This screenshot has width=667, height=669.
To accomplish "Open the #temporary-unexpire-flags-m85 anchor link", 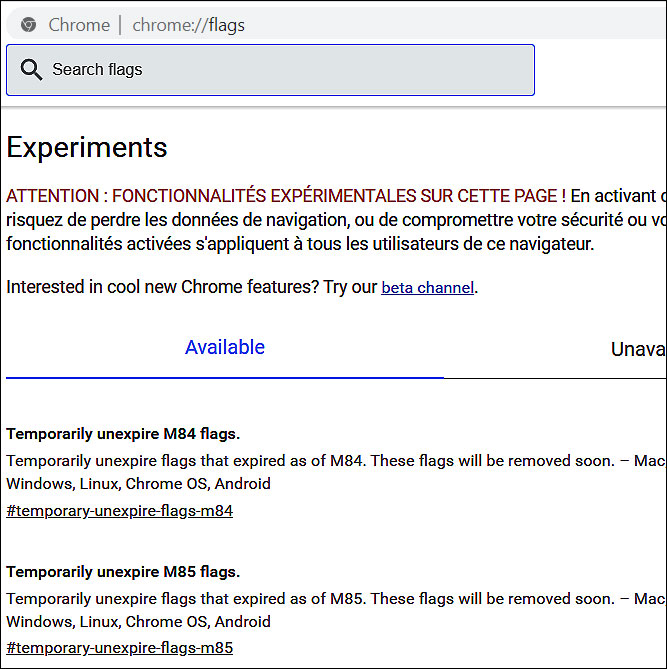I will click(119, 648).
